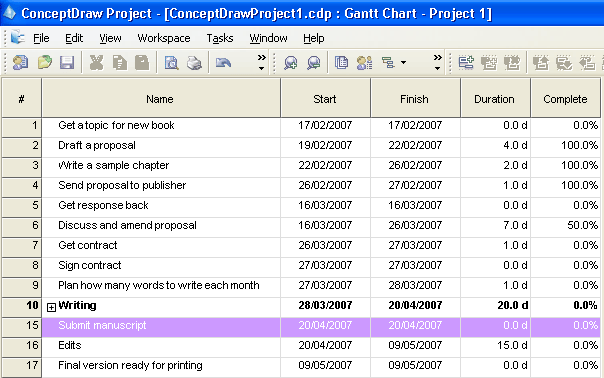Open the Edit menu
This screenshot has width=604, height=378.
coord(74,38)
